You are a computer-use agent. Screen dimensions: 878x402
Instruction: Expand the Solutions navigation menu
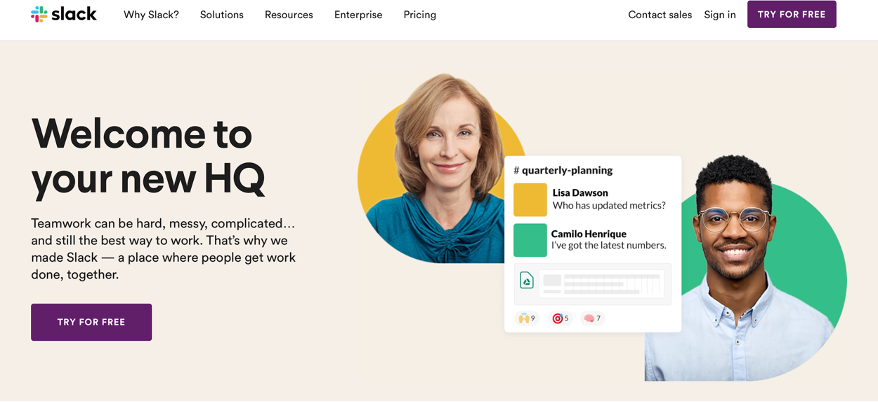[x=222, y=15]
